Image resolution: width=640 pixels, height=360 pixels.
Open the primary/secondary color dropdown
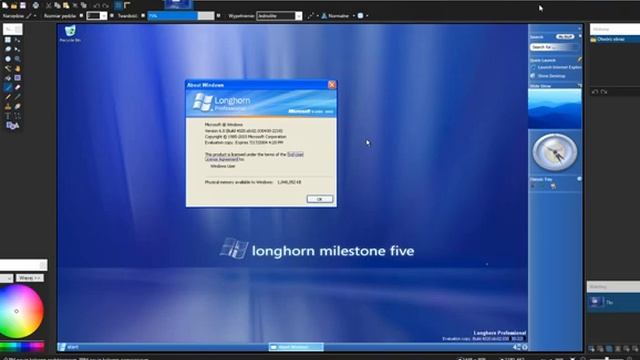pos(7,278)
